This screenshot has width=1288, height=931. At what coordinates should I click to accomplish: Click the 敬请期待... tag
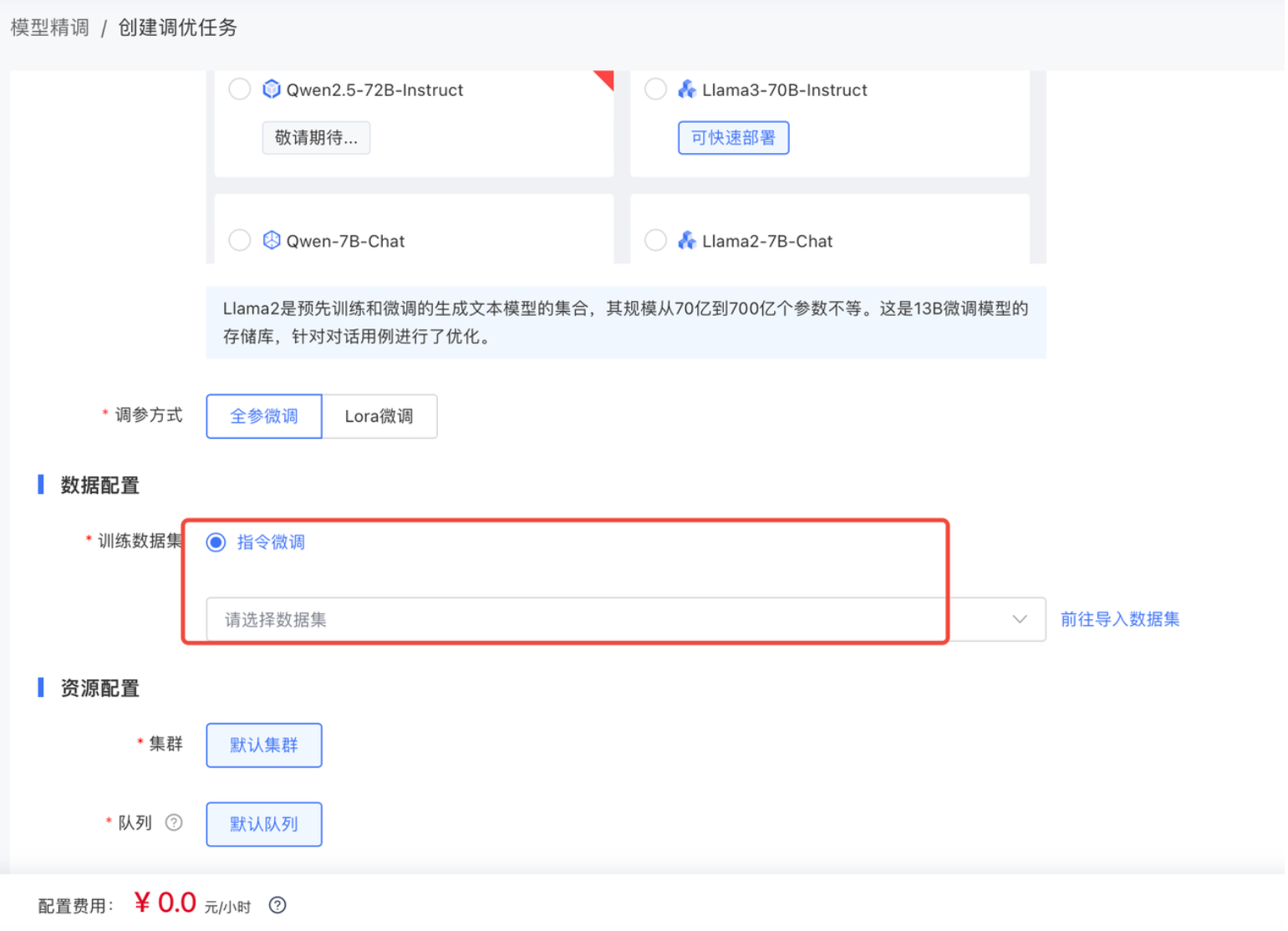coord(316,138)
